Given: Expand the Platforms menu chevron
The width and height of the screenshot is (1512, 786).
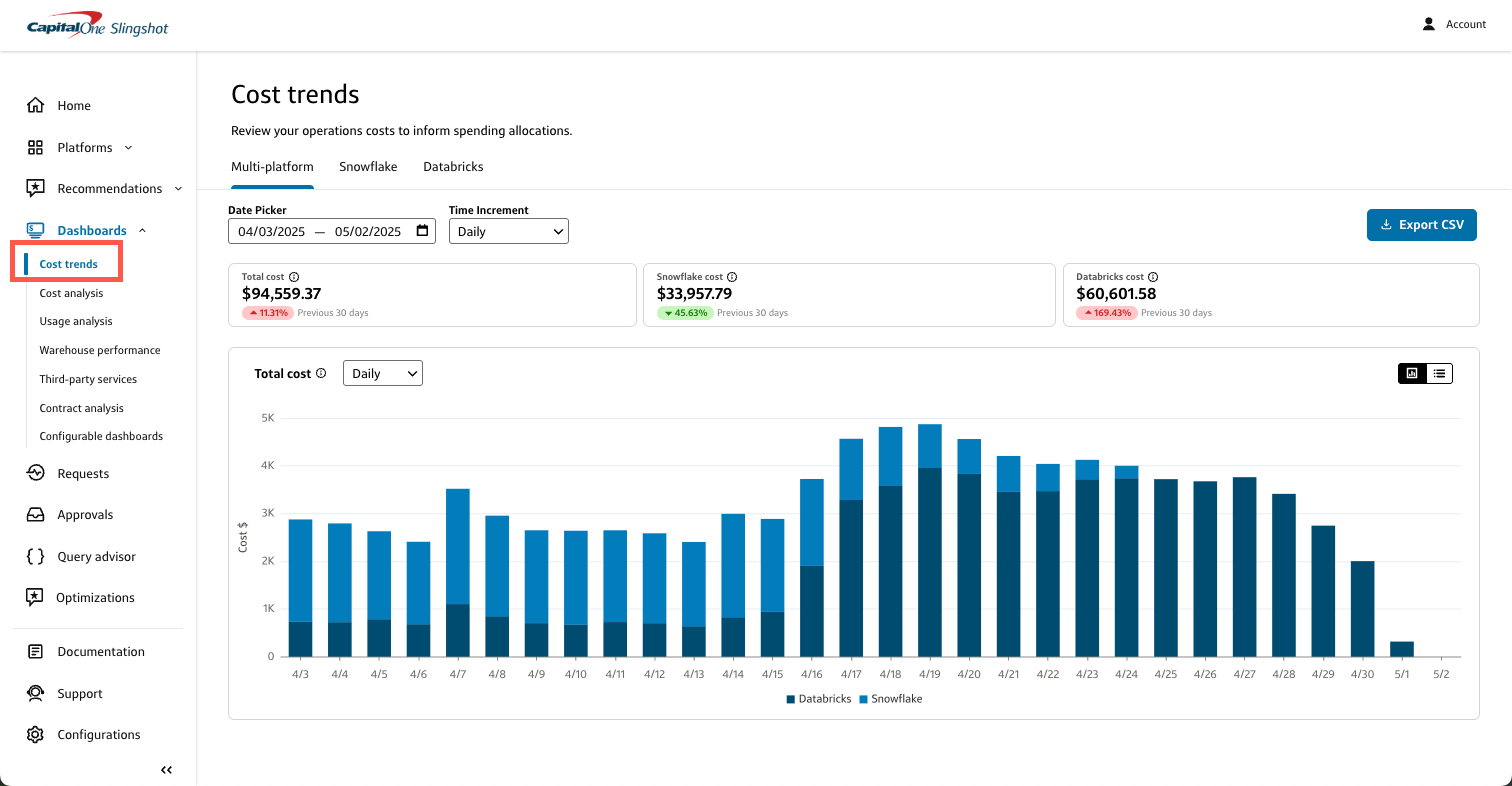Looking at the screenshot, I should click(x=128, y=147).
